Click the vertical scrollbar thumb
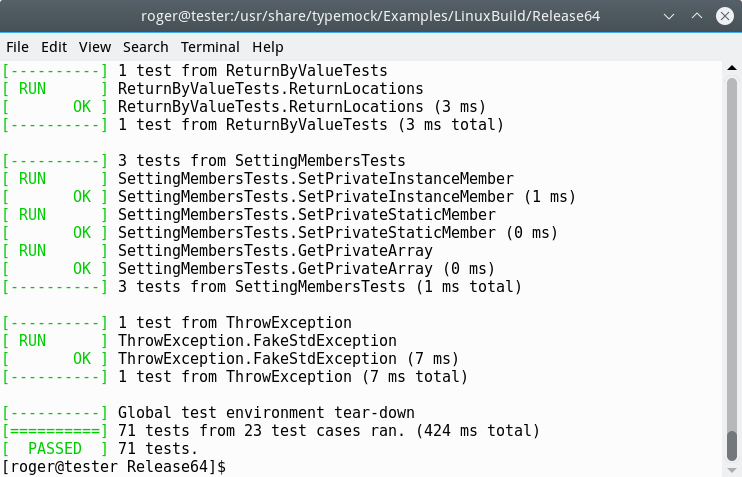 click(x=734, y=446)
